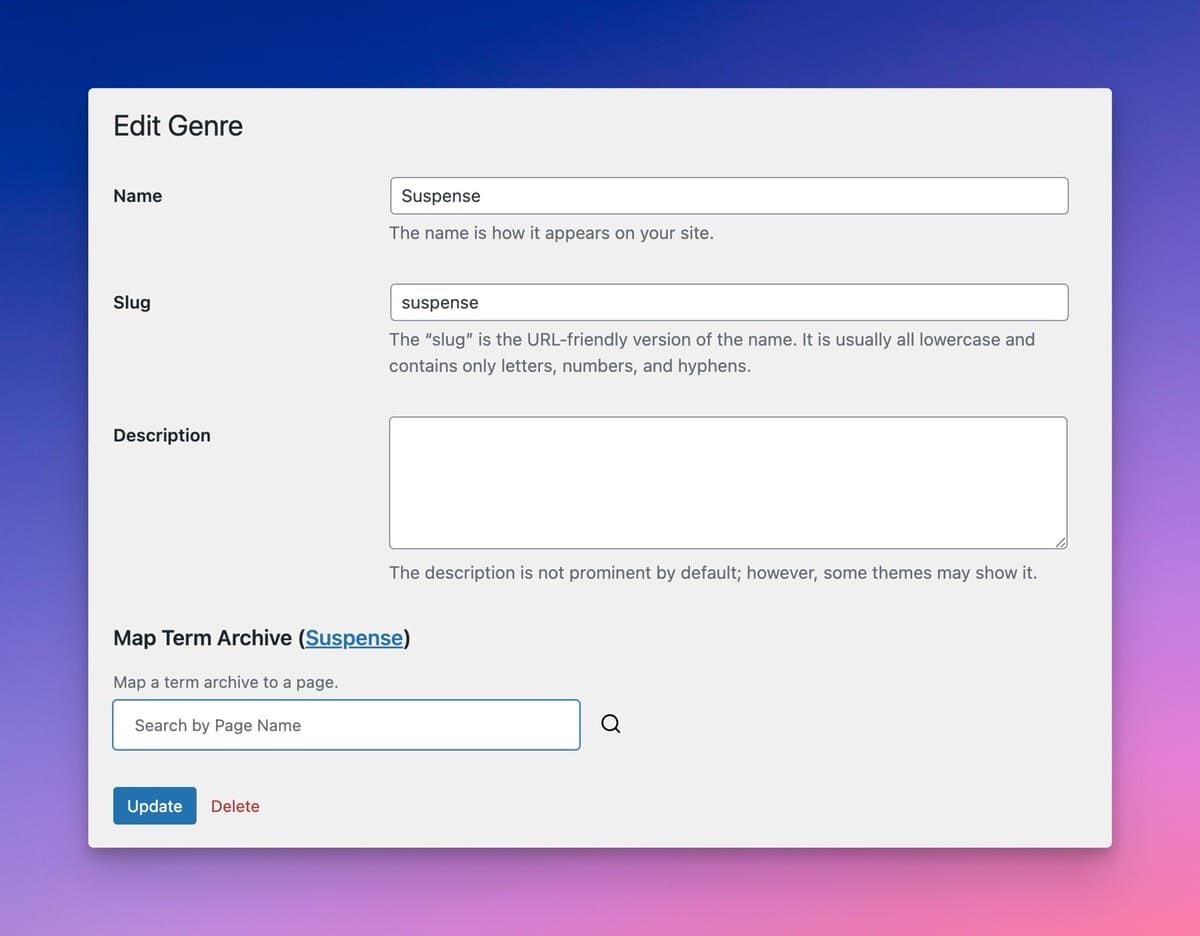Click the red Delete link
1200x936 pixels.
click(x=235, y=806)
